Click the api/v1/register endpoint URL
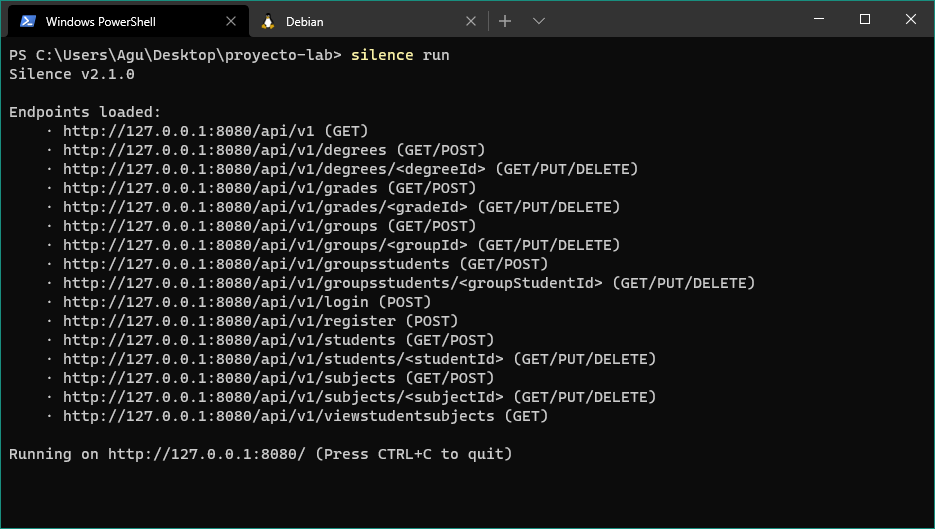Image resolution: width=935 pixels, height=529 pixels. 230,321
